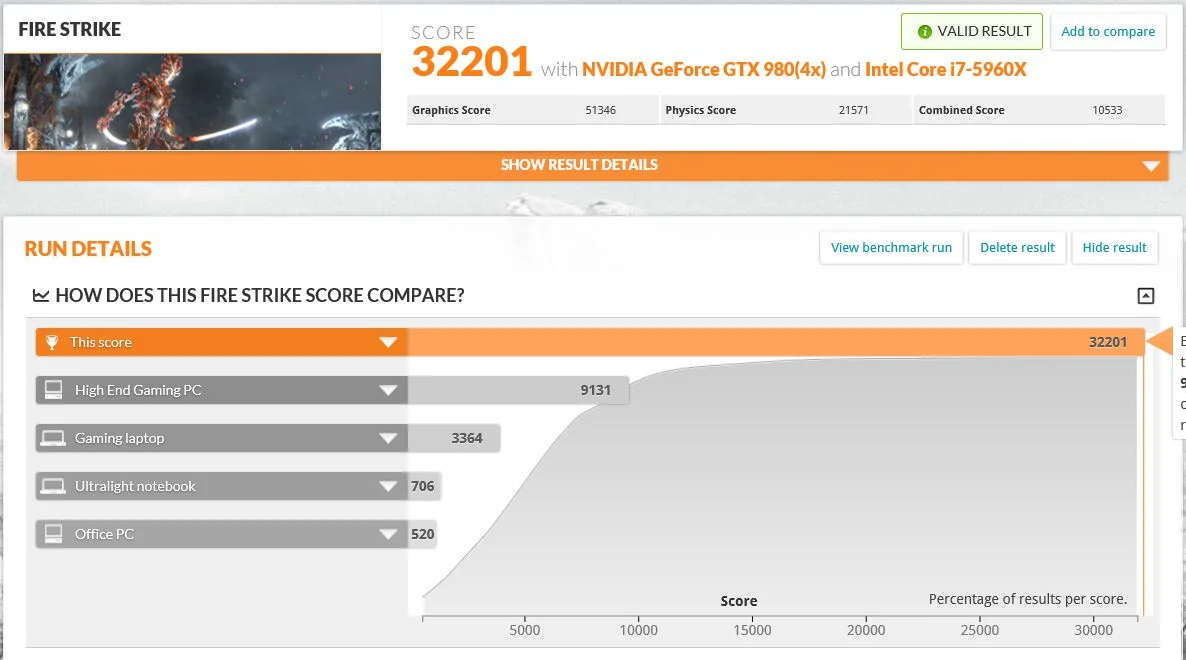Viewport: 1186px width, 660px height.
Task: Open the Office PC dropdown arrow
Action: pyautogui.click(x=388, y=535)
